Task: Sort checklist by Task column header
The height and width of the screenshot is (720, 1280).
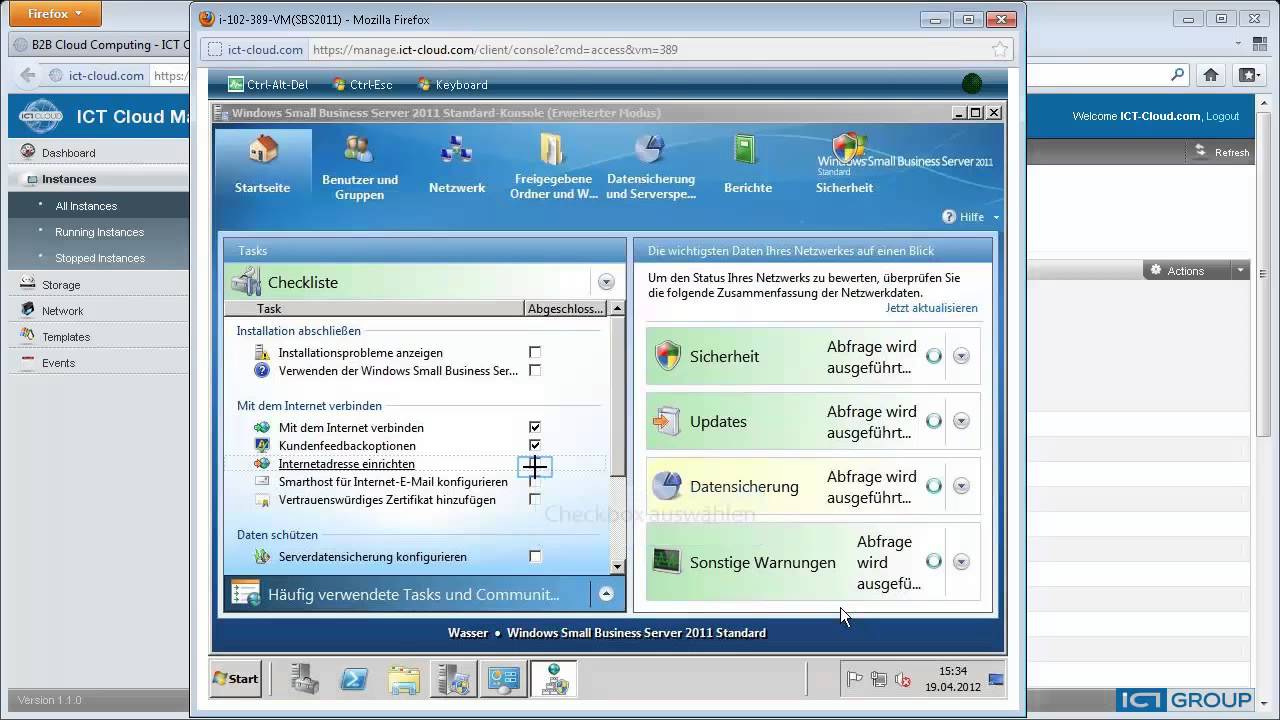Action: pos(375,309)
